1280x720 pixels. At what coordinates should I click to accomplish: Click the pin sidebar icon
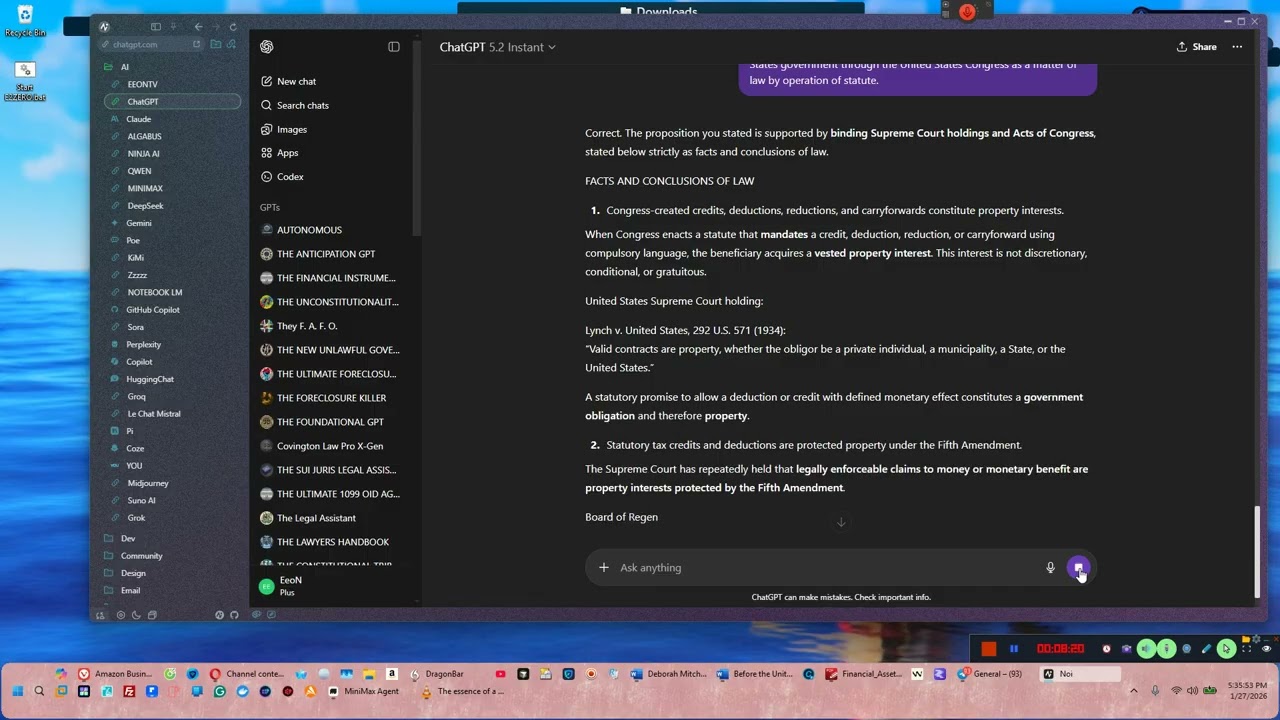[173, 27]
